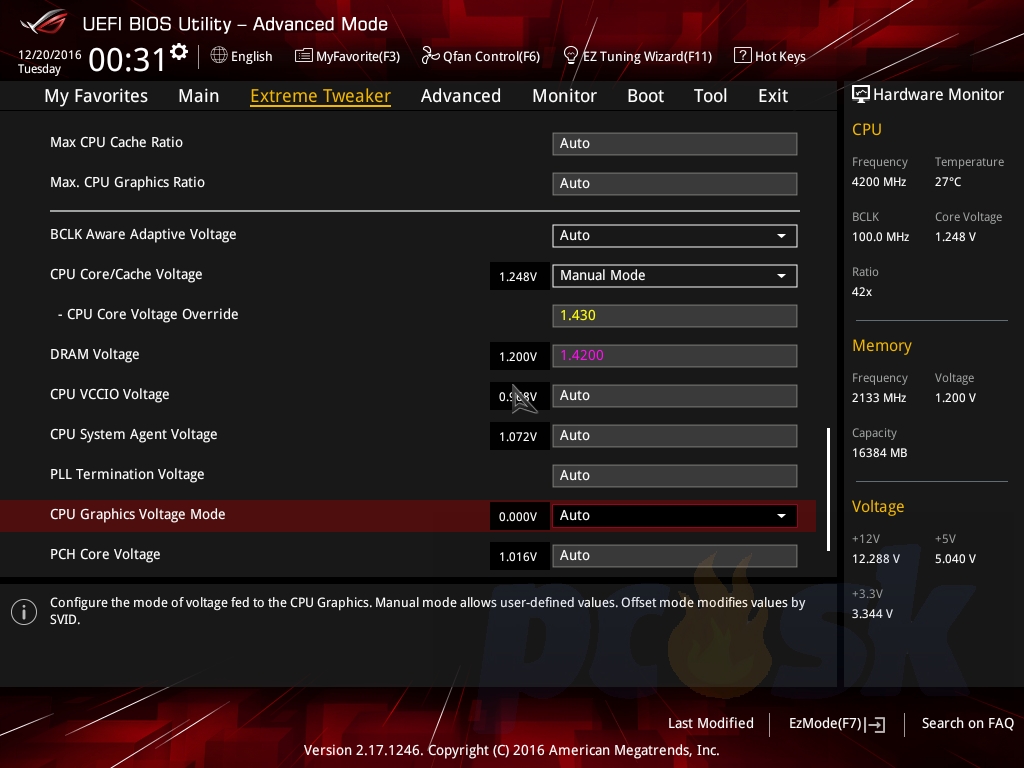Screen dimensions: 1024x768
Task: Click the EZ Tuning Wizard bulb icon
Action: [570, 56]
